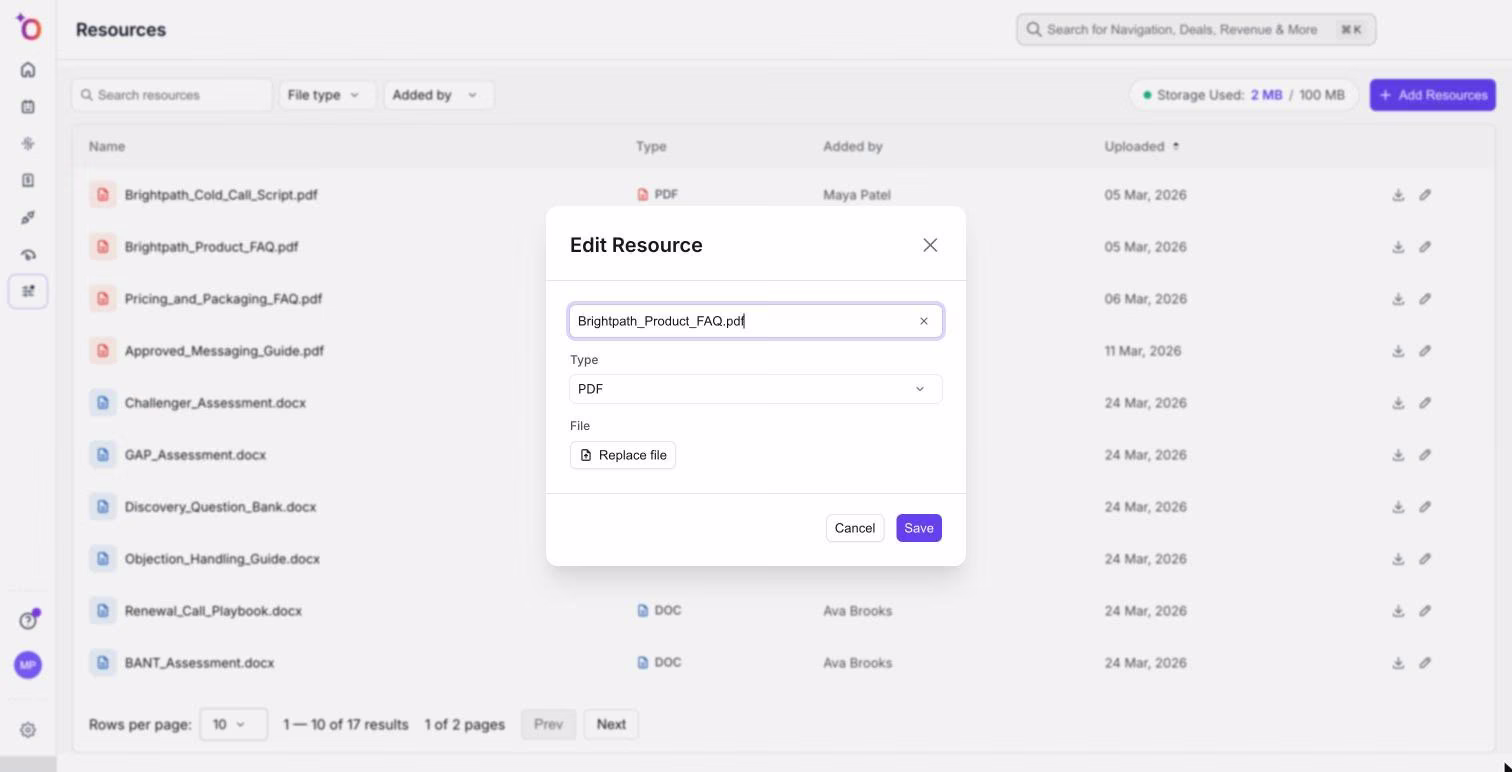1512x772 pixels.
Task: Open the calendar icon in sidebar
Action: pyautogui.click(x=28, y=107)
